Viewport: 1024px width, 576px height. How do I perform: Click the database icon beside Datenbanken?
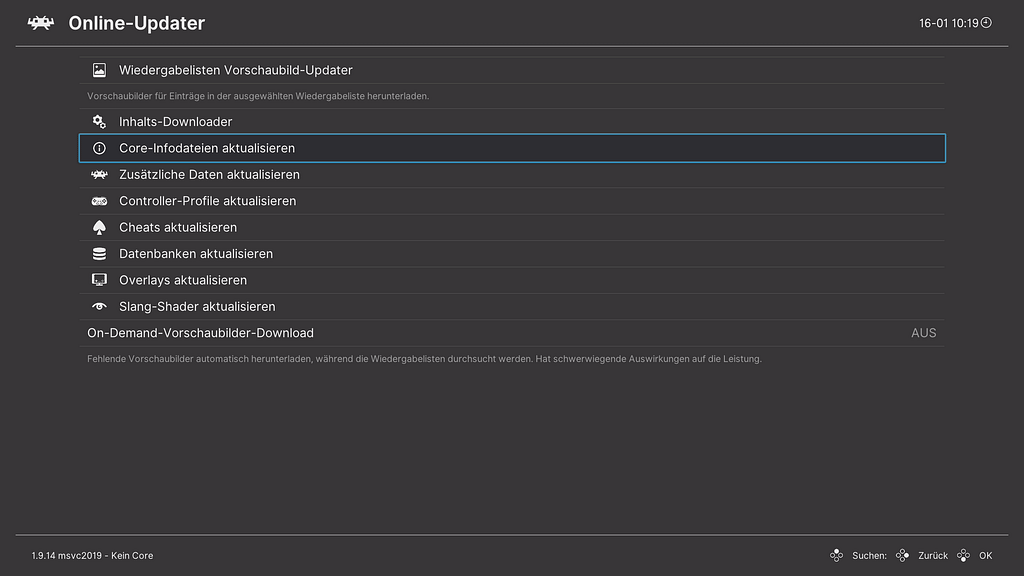coord(99,254)
